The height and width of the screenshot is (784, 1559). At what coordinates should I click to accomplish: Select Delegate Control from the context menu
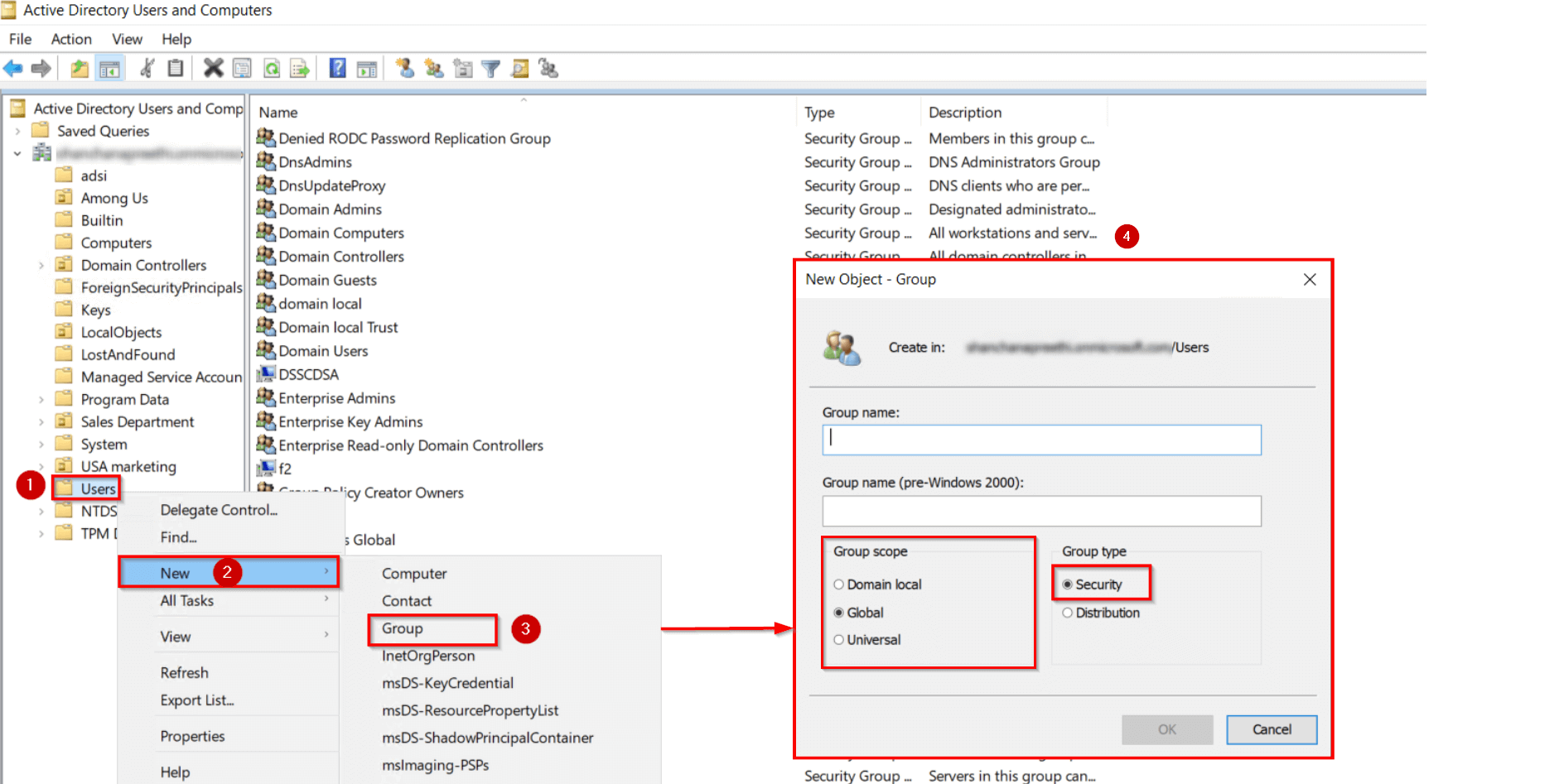pyautogui.click(x=218, y=510)
